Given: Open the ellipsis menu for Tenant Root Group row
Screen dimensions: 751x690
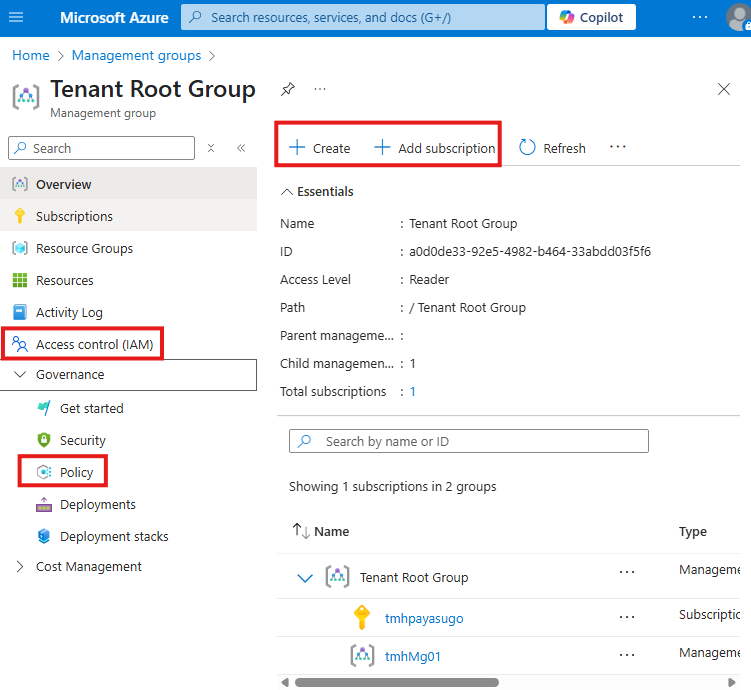Looking at the screenshot, I should 626,572.
